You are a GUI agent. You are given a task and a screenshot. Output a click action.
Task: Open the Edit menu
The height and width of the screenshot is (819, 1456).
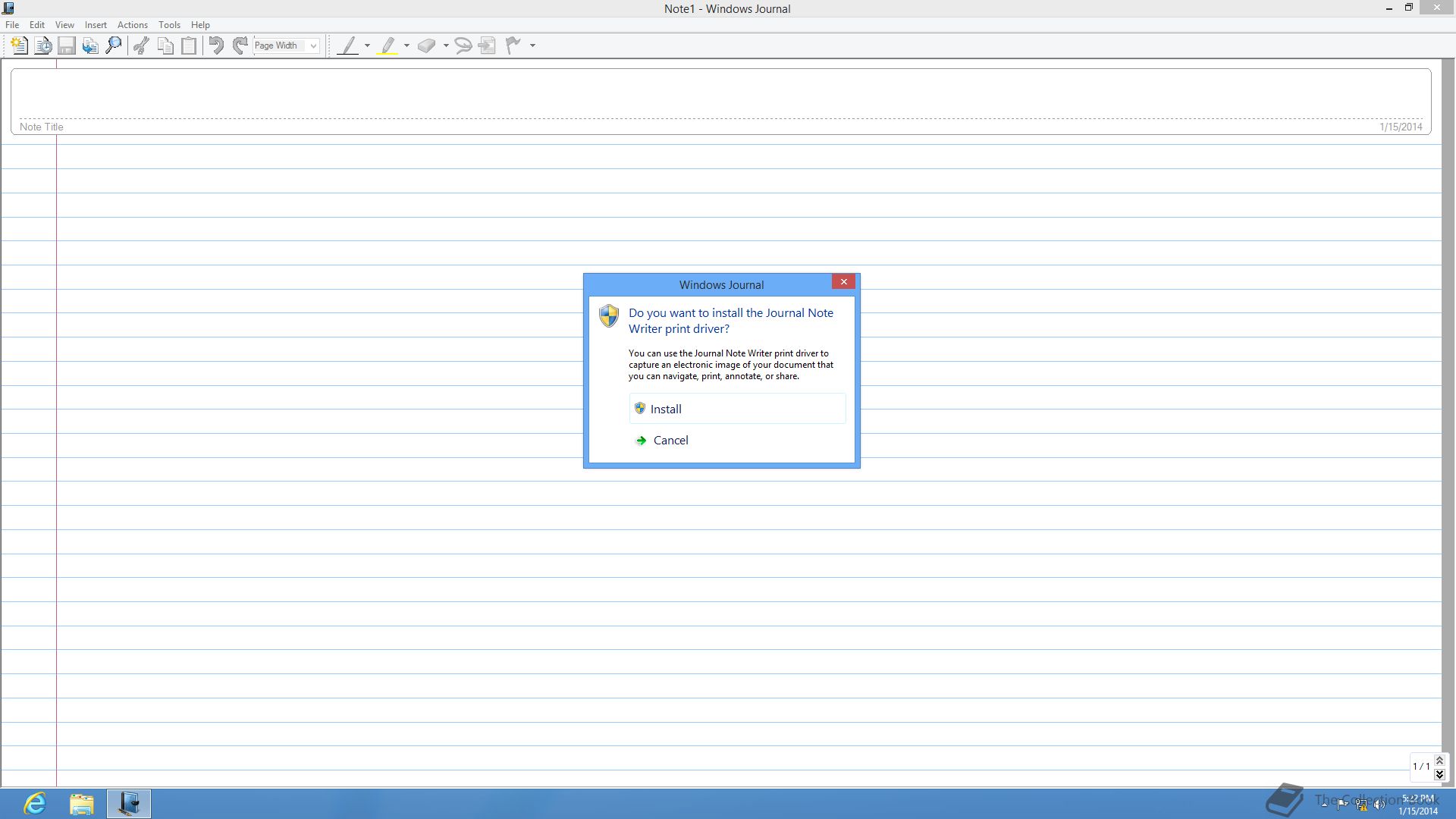pos(37,25)
